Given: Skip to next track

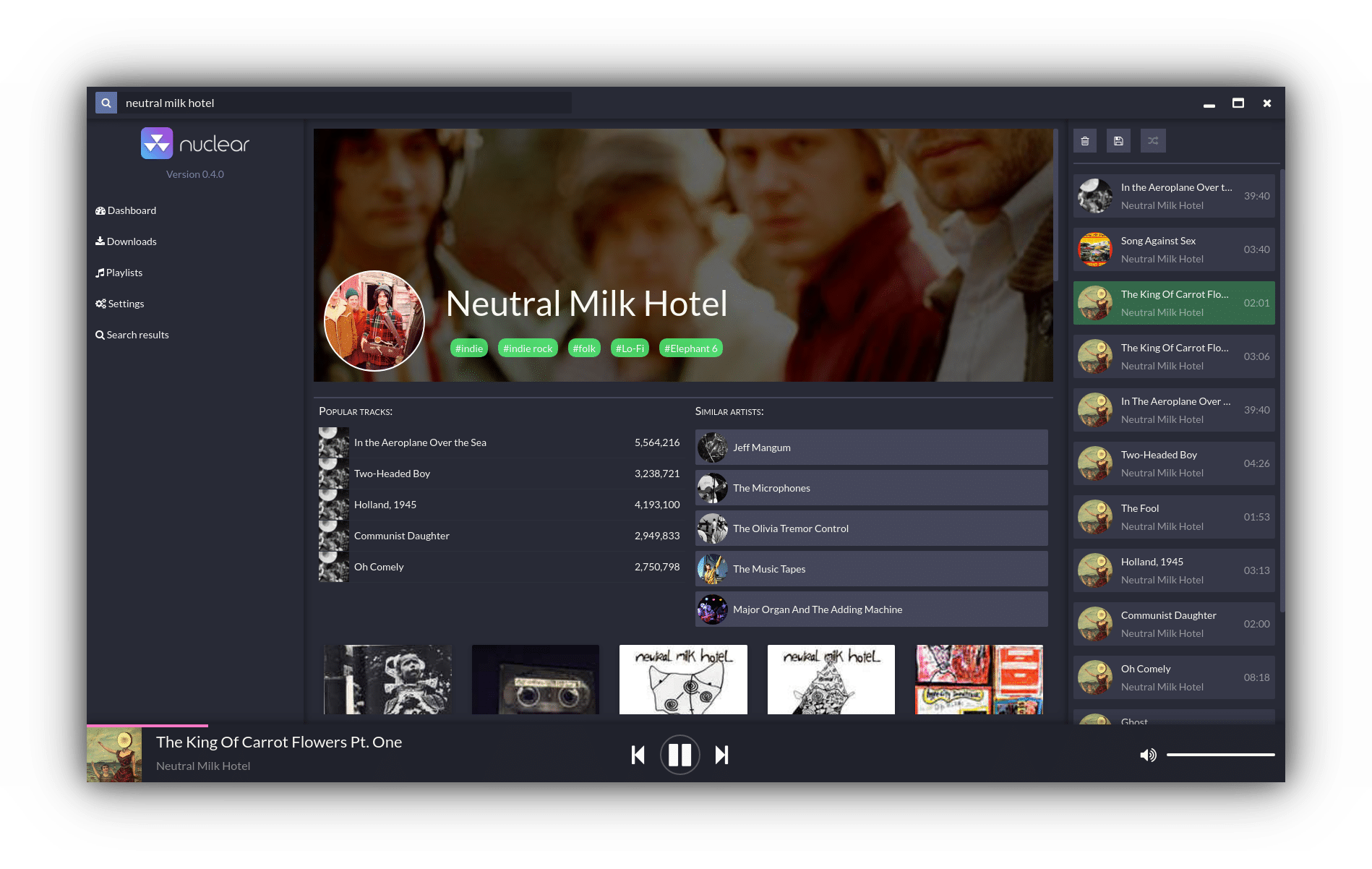Looking at the screenshot, I should (x=721, y=755).
